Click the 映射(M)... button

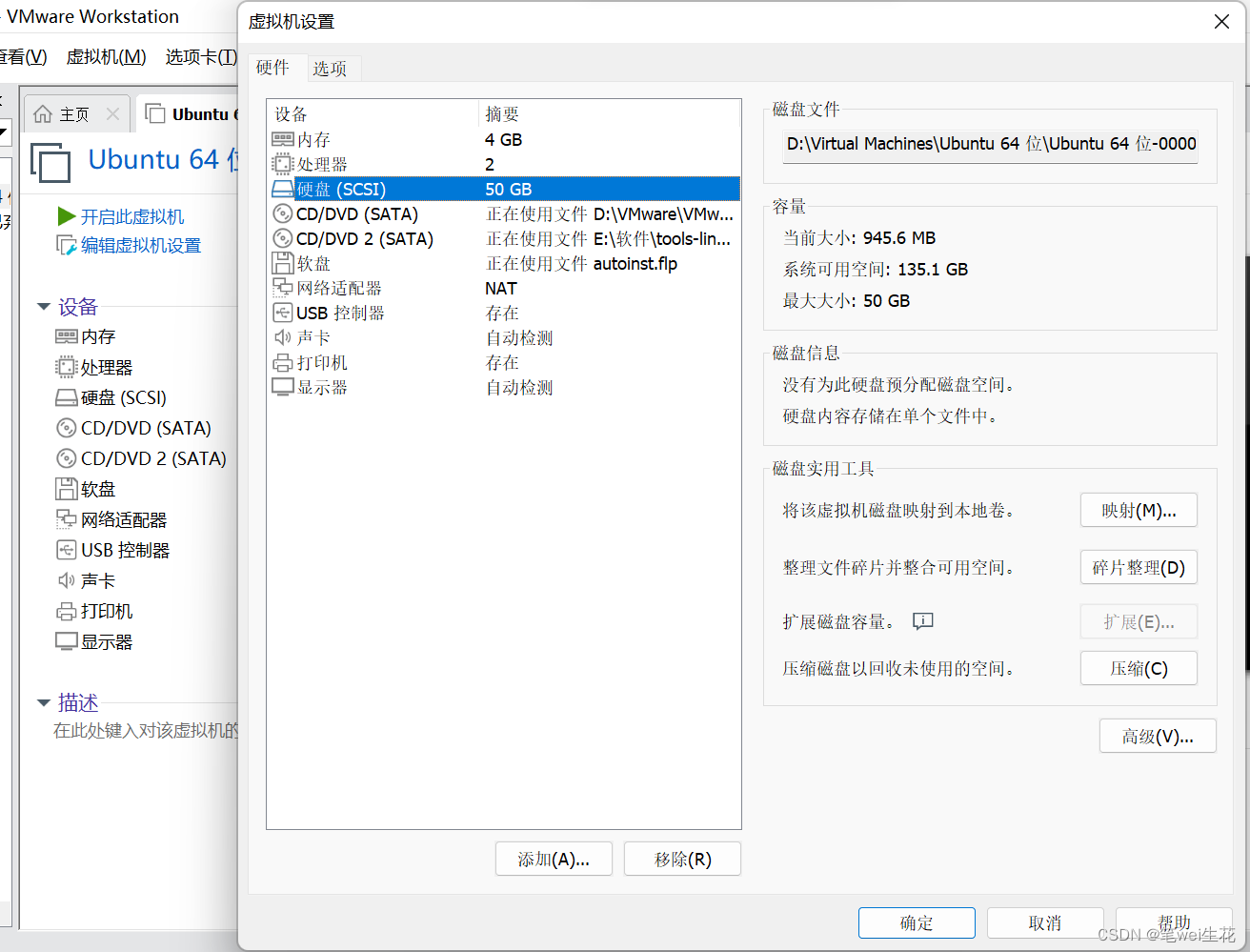click(x=1139, y=511)
